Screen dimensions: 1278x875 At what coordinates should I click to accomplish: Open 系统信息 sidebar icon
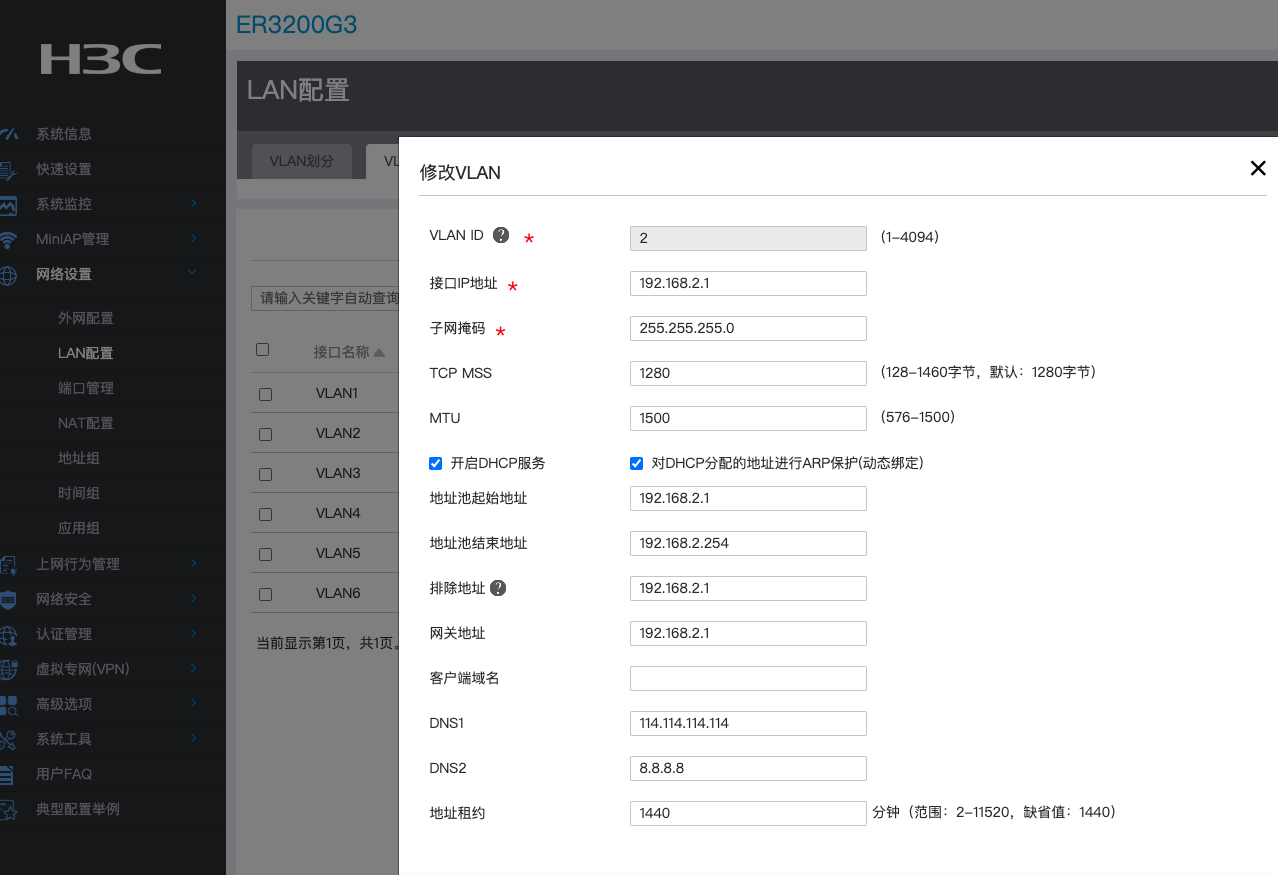(8, 133)
